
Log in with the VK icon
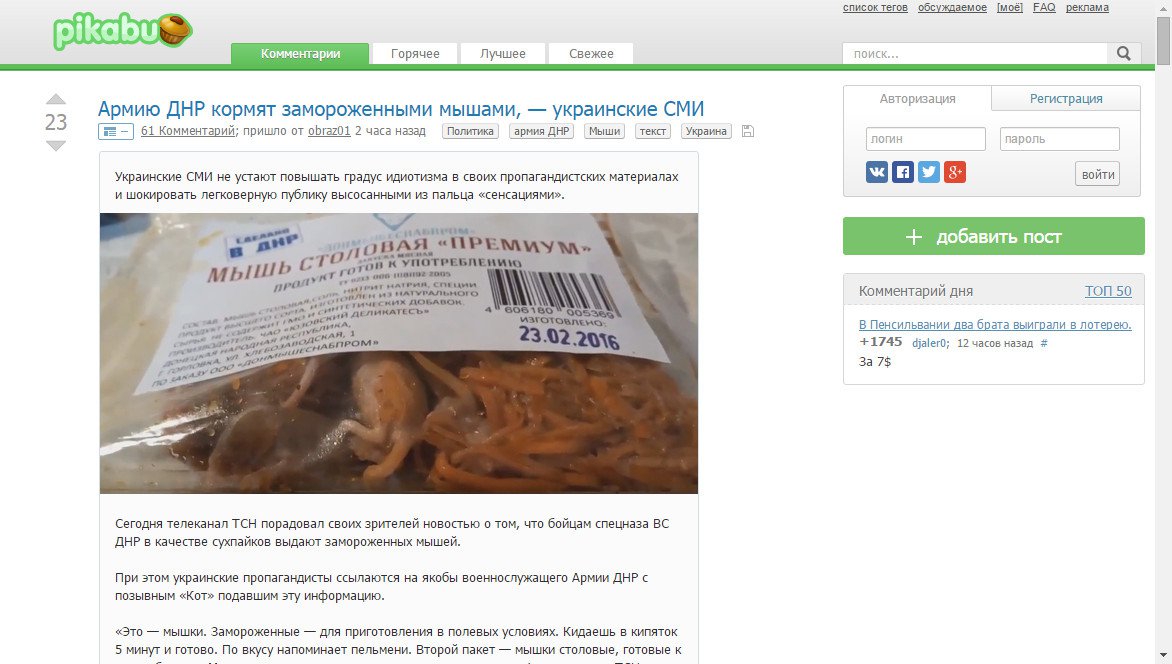point(877,172)
